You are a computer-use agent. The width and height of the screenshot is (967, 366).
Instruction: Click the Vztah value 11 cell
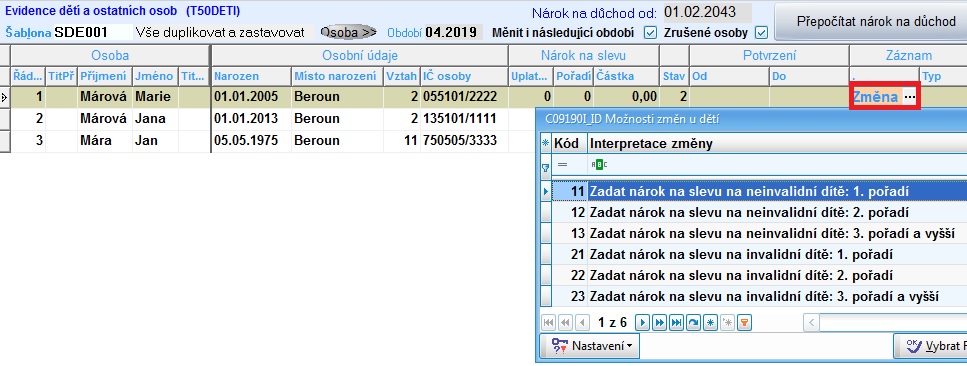point(401,140)
